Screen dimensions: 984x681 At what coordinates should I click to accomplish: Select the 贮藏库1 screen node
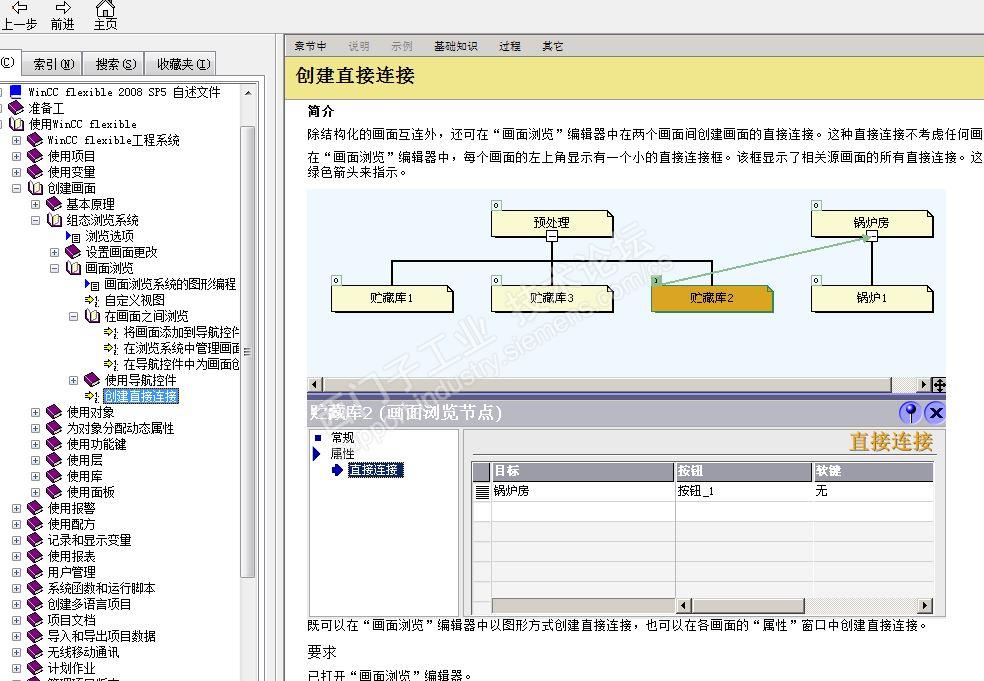click(x=392, y=299)
